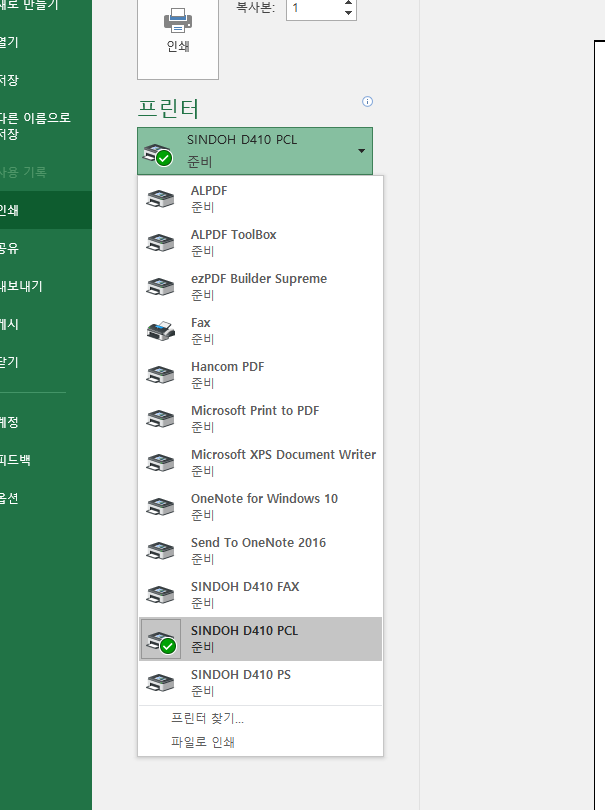Select OneNote for Windows 10 text

tap(265, 499)
